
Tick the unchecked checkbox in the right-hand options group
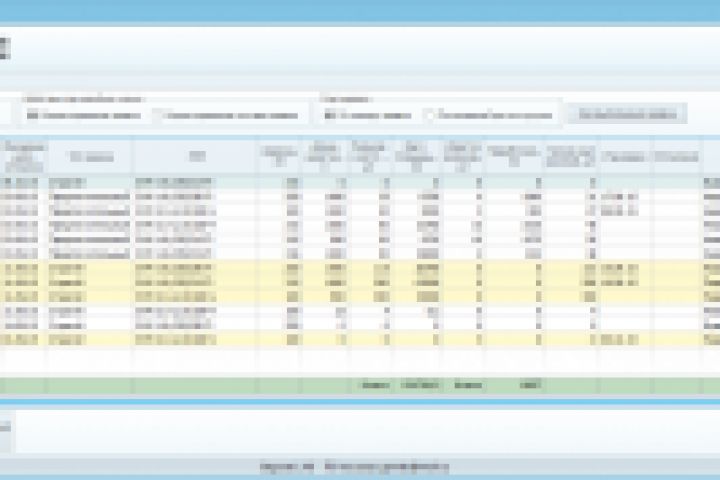tap(429, 115)
